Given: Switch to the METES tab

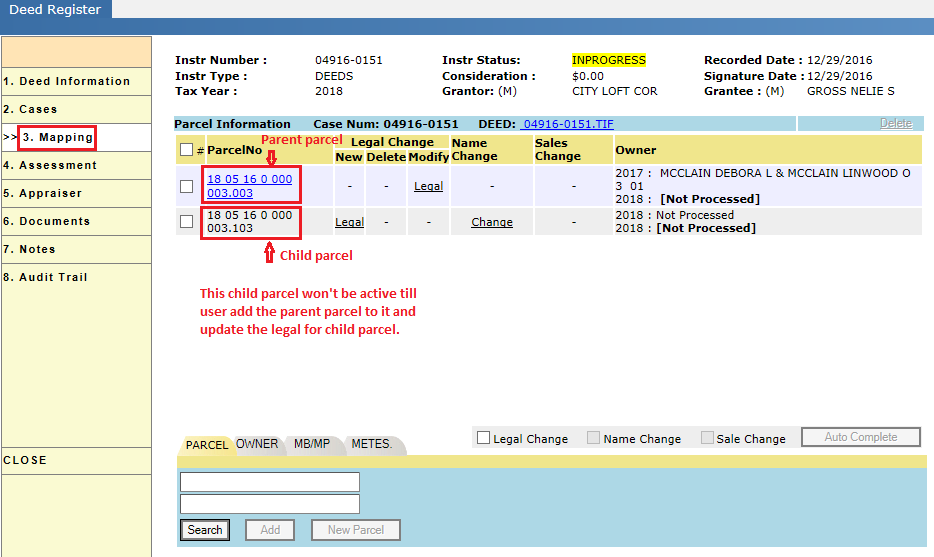Looking at the screenshot, I should tap(371, 444).
